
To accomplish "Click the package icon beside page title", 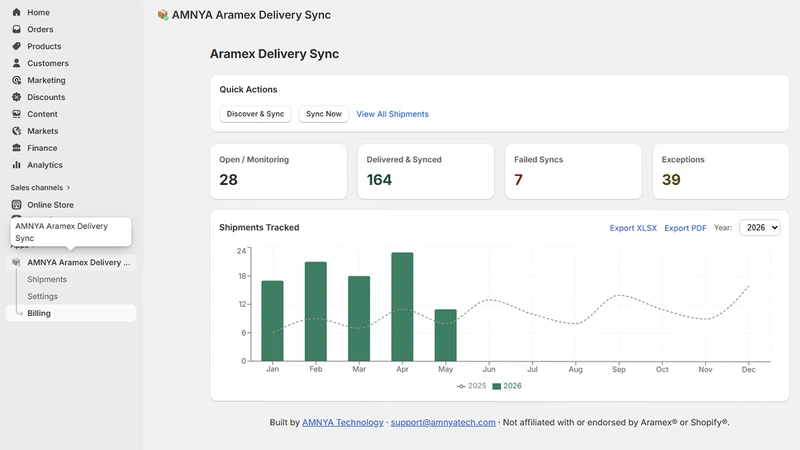I will click(163, 15).
